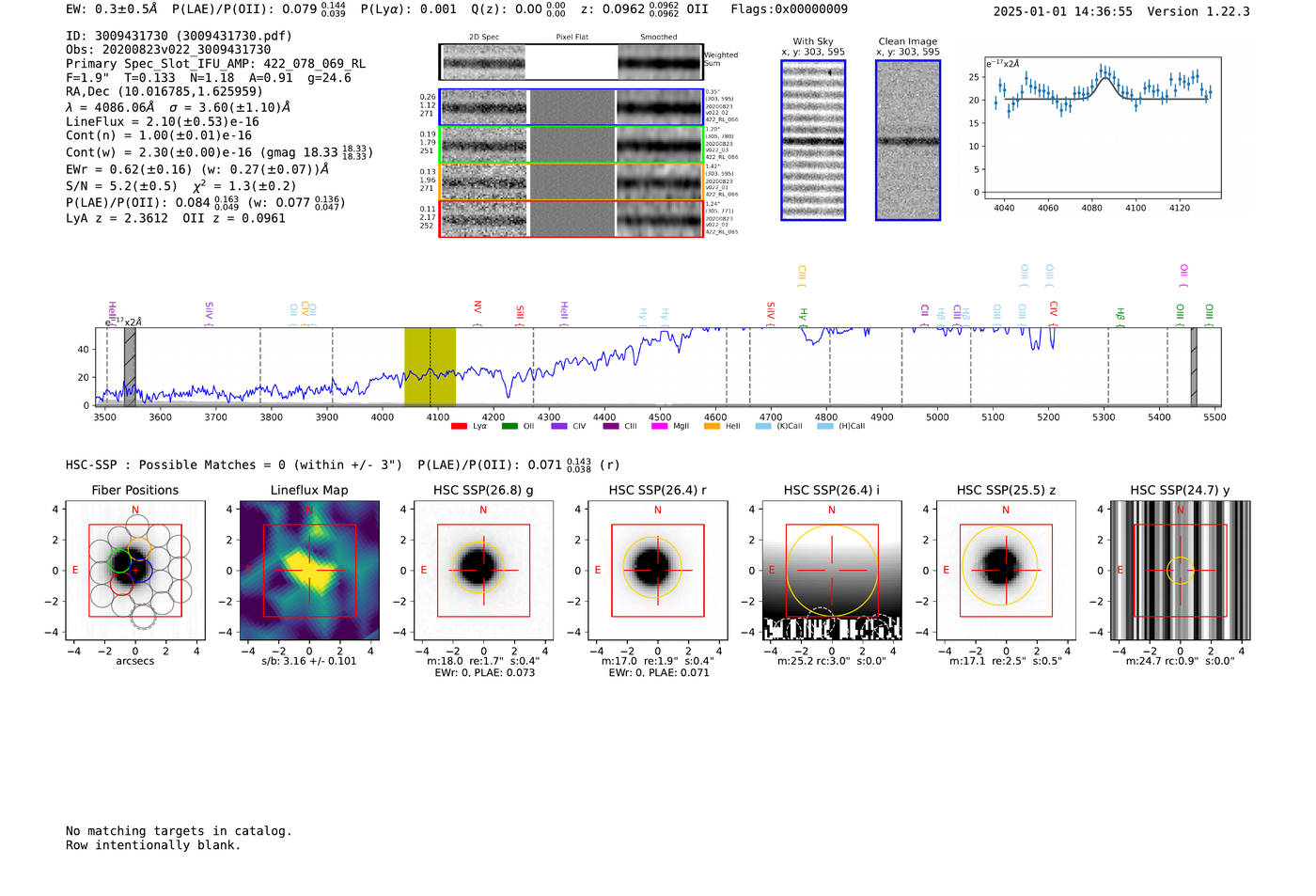1316x896 pixels.
Task: Open the HSC SSP(24.7) y image
Action: (x=1181, y=571)
